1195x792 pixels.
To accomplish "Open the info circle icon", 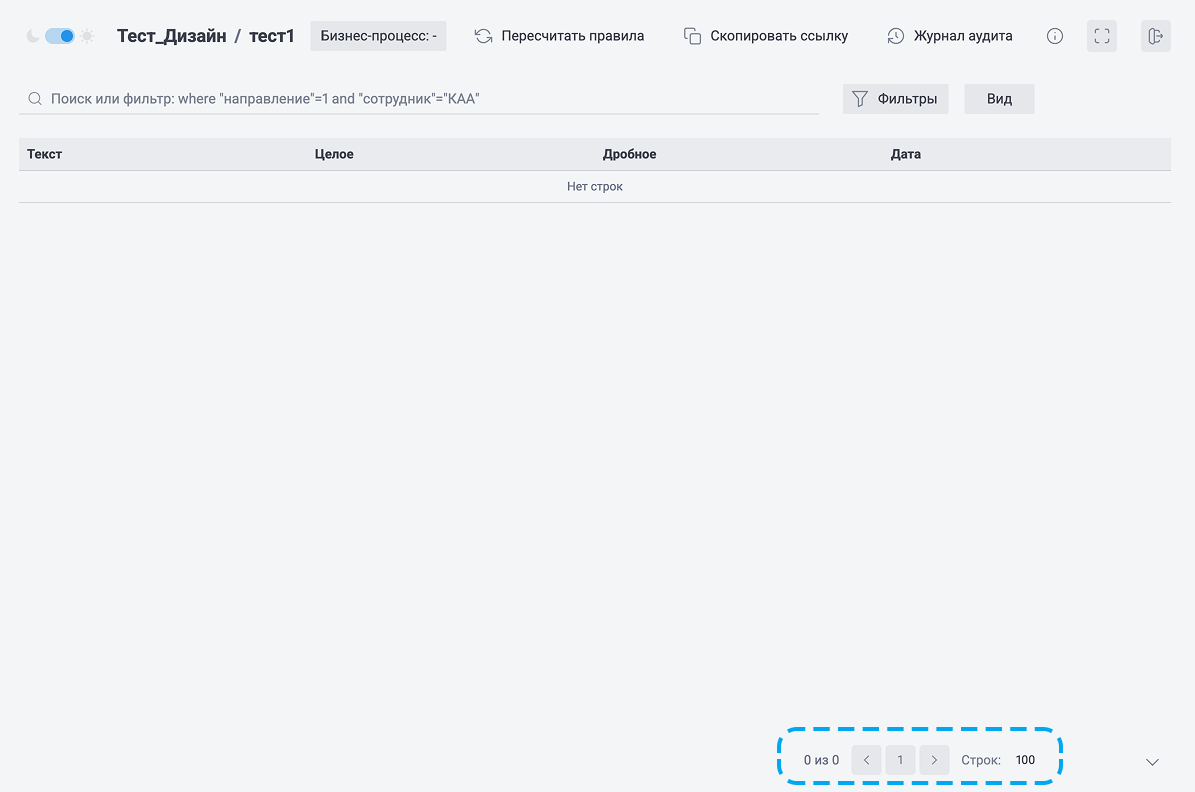I will [1055, 36].
